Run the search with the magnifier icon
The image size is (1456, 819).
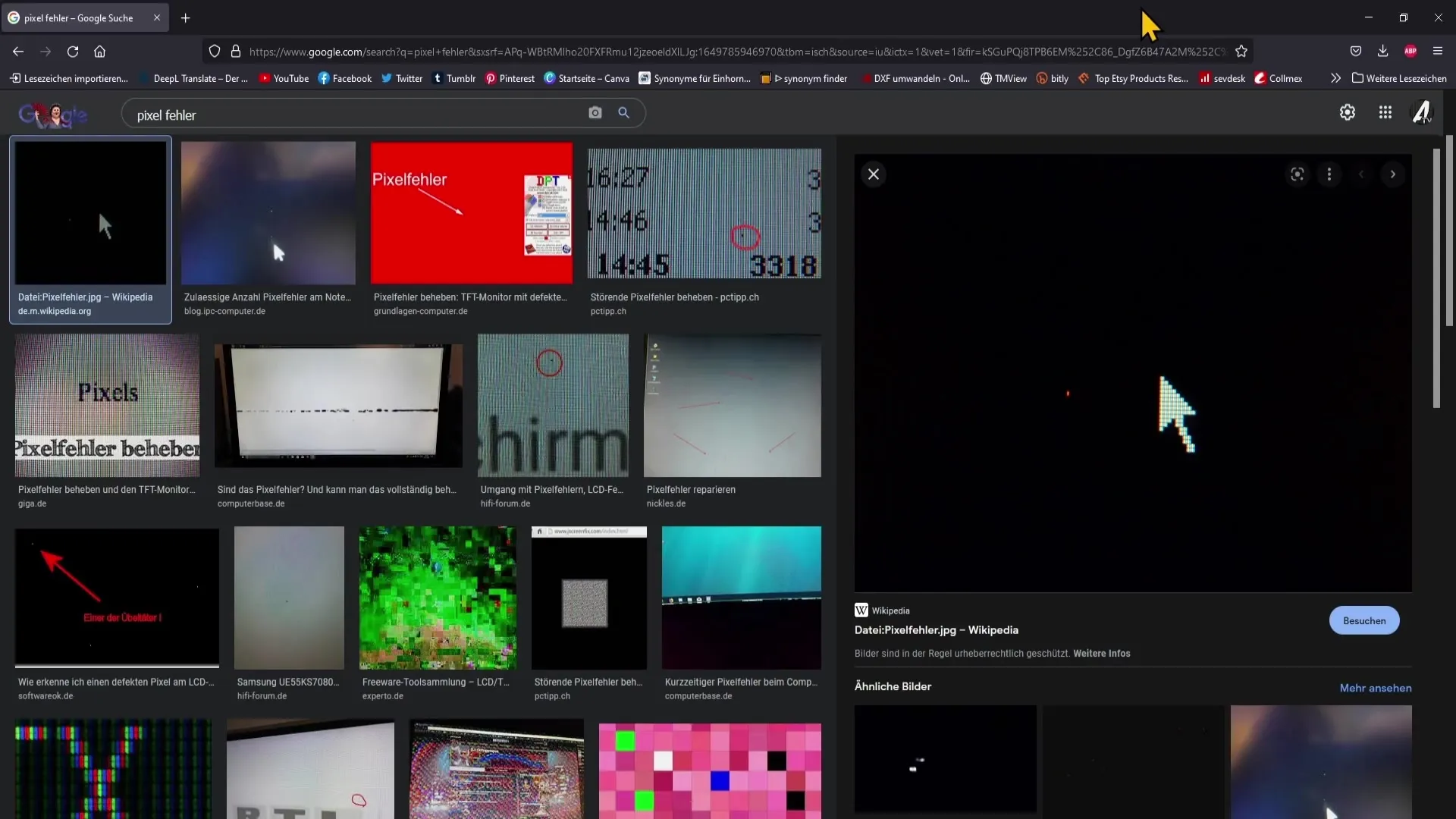(624, 113)
